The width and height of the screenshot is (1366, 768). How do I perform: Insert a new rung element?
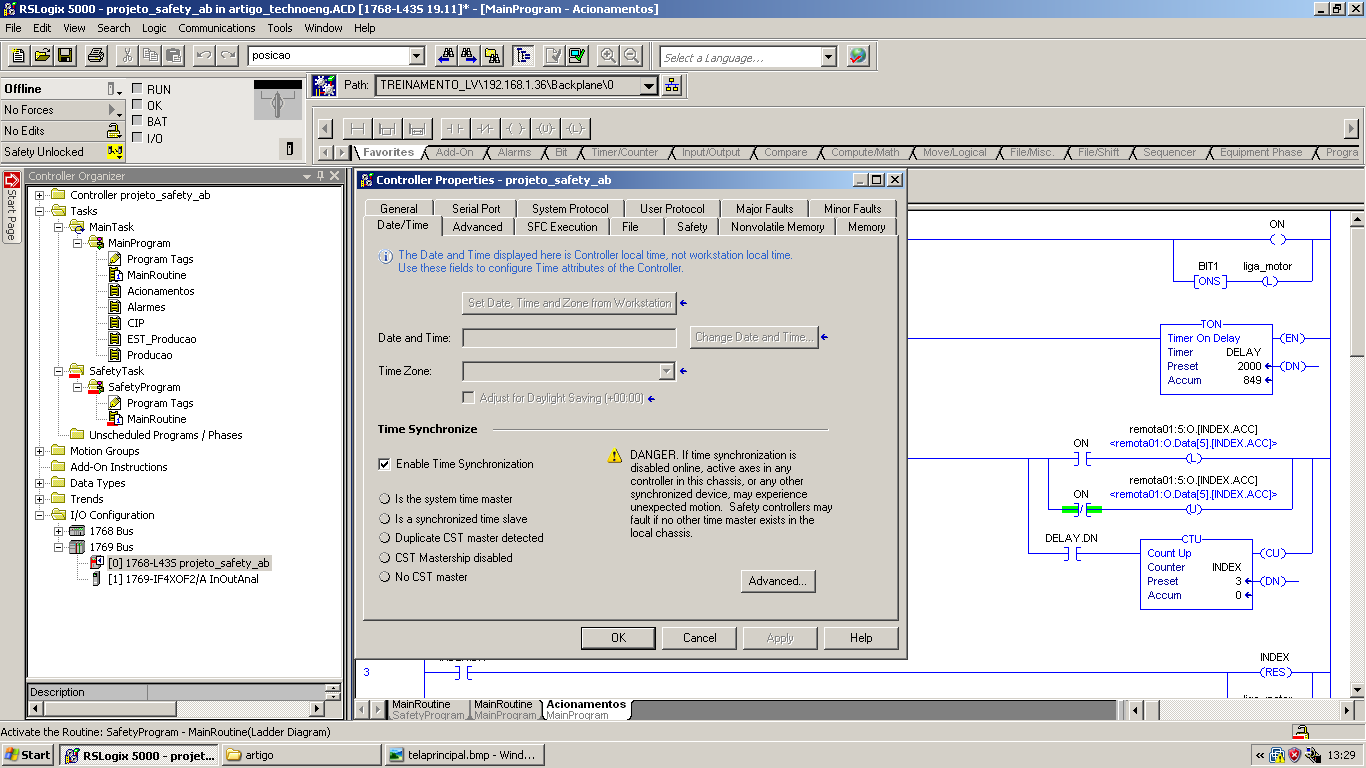[357, 128]
